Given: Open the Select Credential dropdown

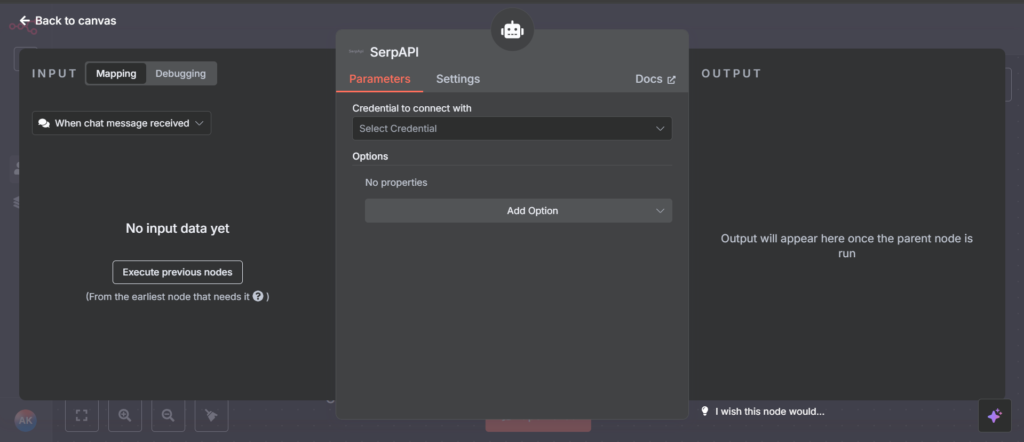Looking at the screenshot, I should 512,129.
